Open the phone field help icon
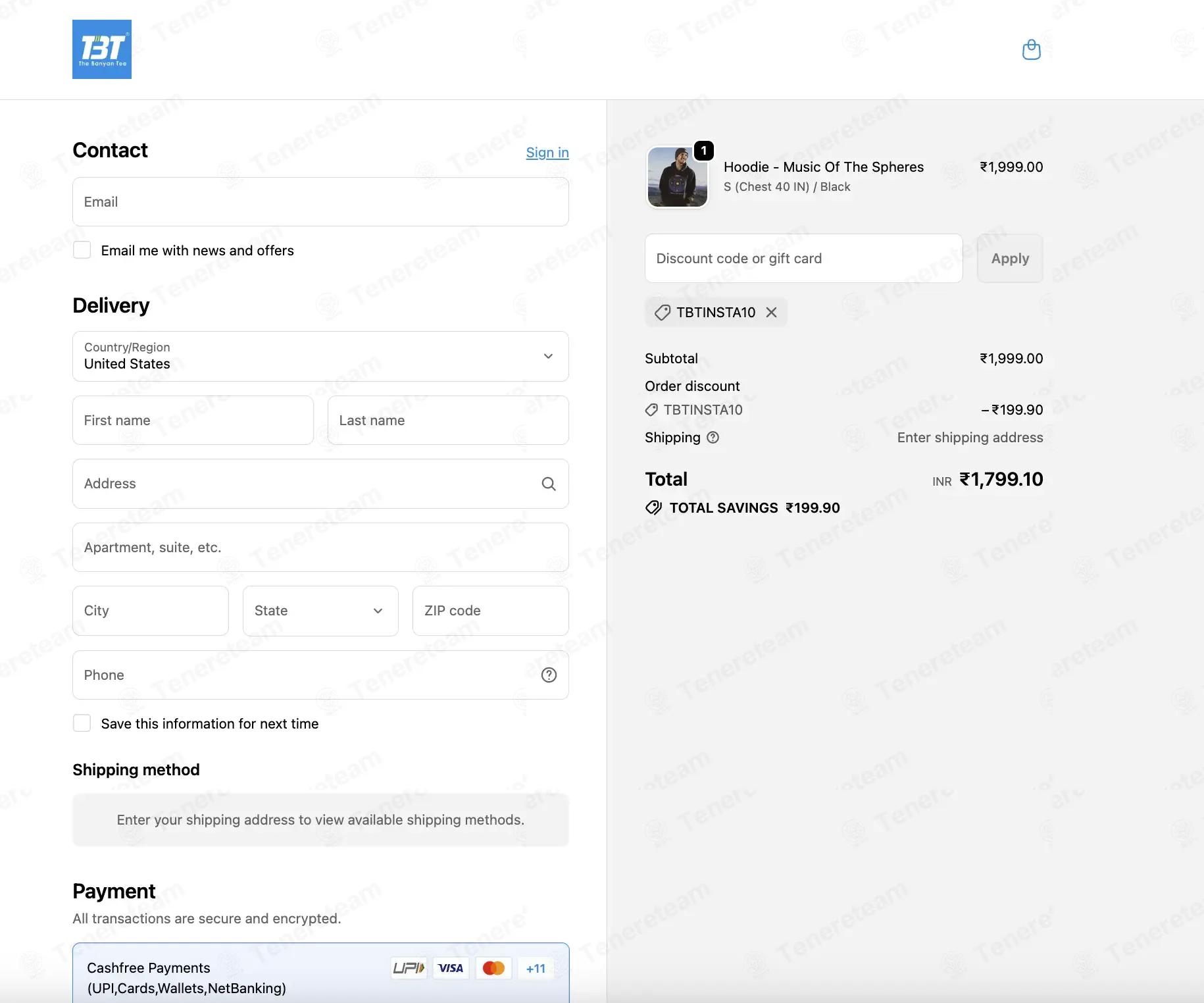 tap(549, 675)
